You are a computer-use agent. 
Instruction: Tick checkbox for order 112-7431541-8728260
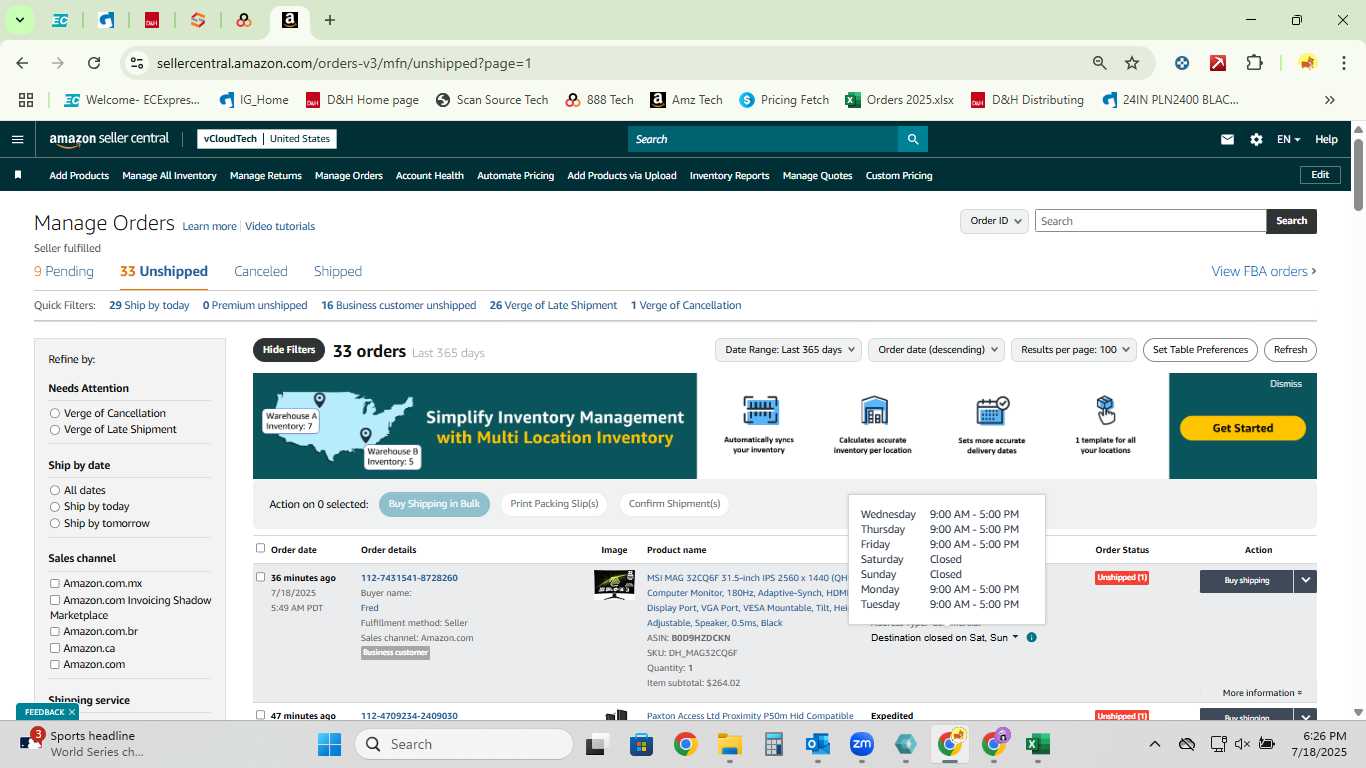(x=261, y=577)
